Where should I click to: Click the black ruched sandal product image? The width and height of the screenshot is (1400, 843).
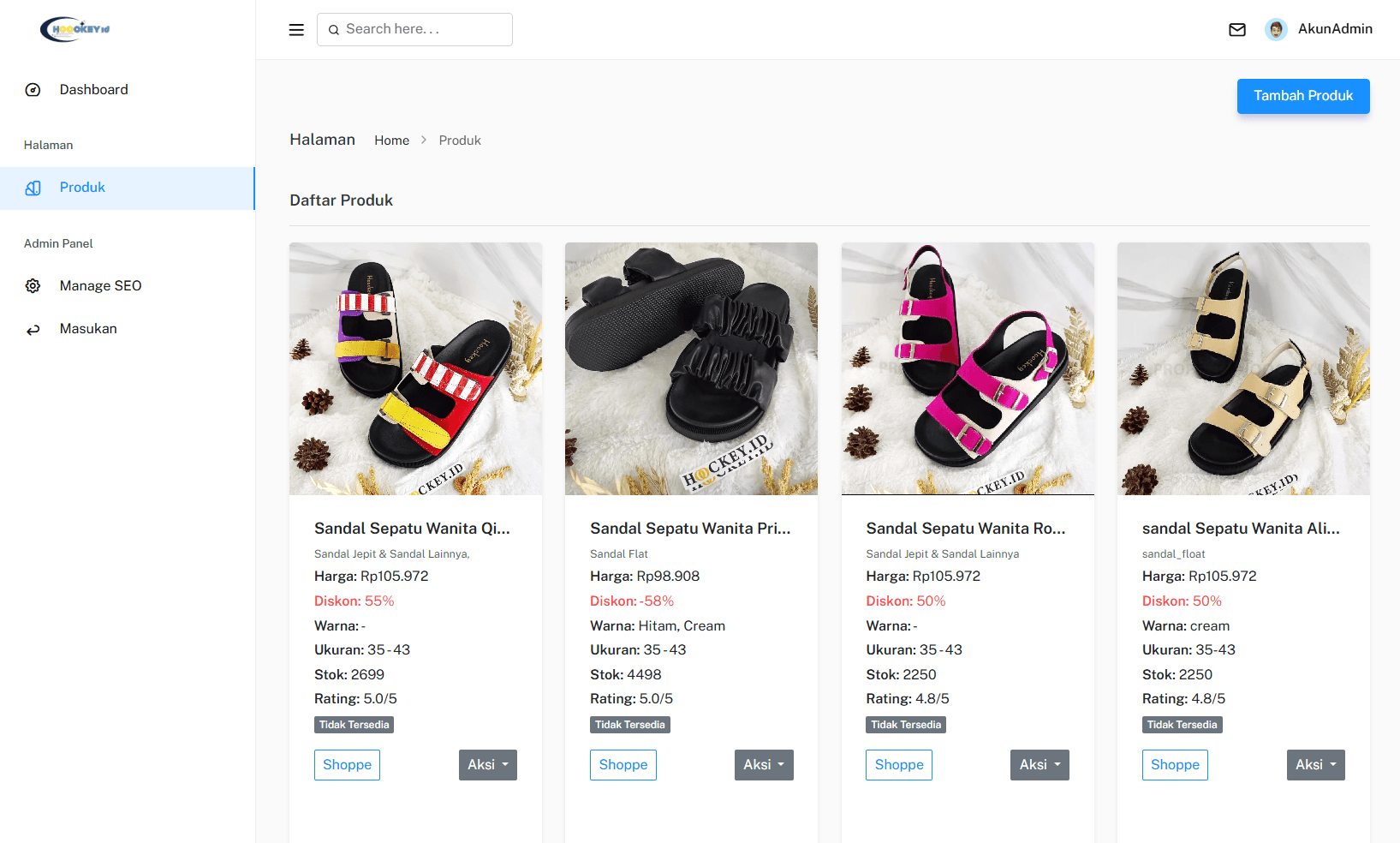pyautogui.click(x=691, y=368)
